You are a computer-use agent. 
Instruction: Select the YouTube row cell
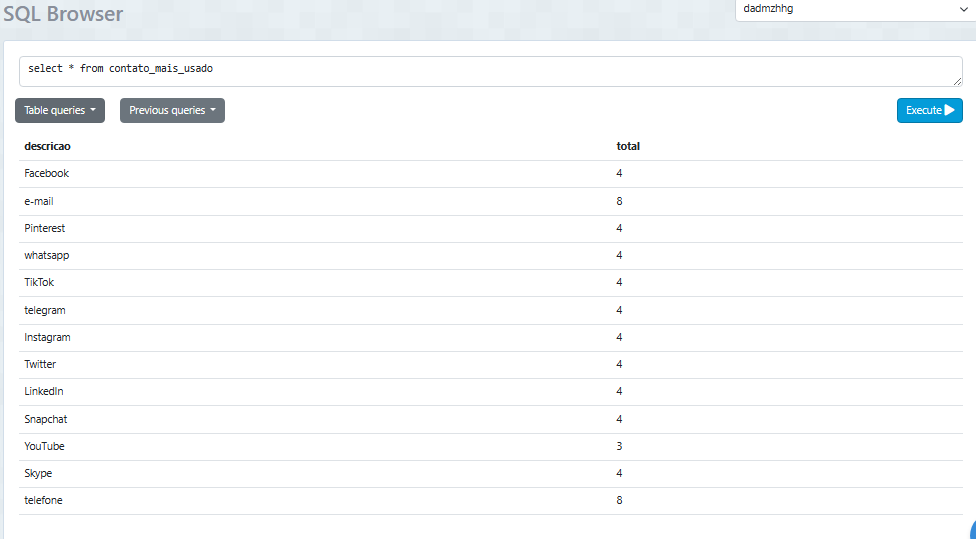(x=44, y=446)
